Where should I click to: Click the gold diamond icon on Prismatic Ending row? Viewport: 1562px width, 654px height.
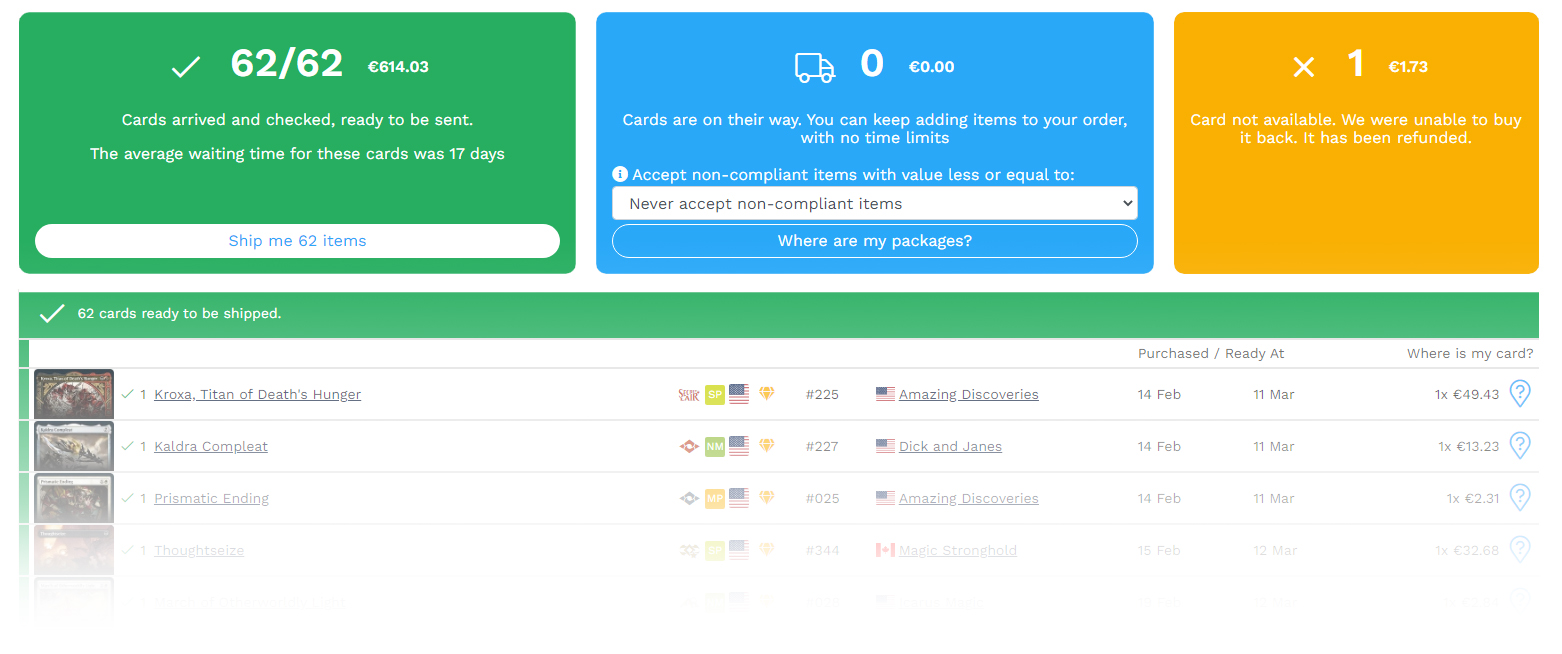[x=767, y=498]
